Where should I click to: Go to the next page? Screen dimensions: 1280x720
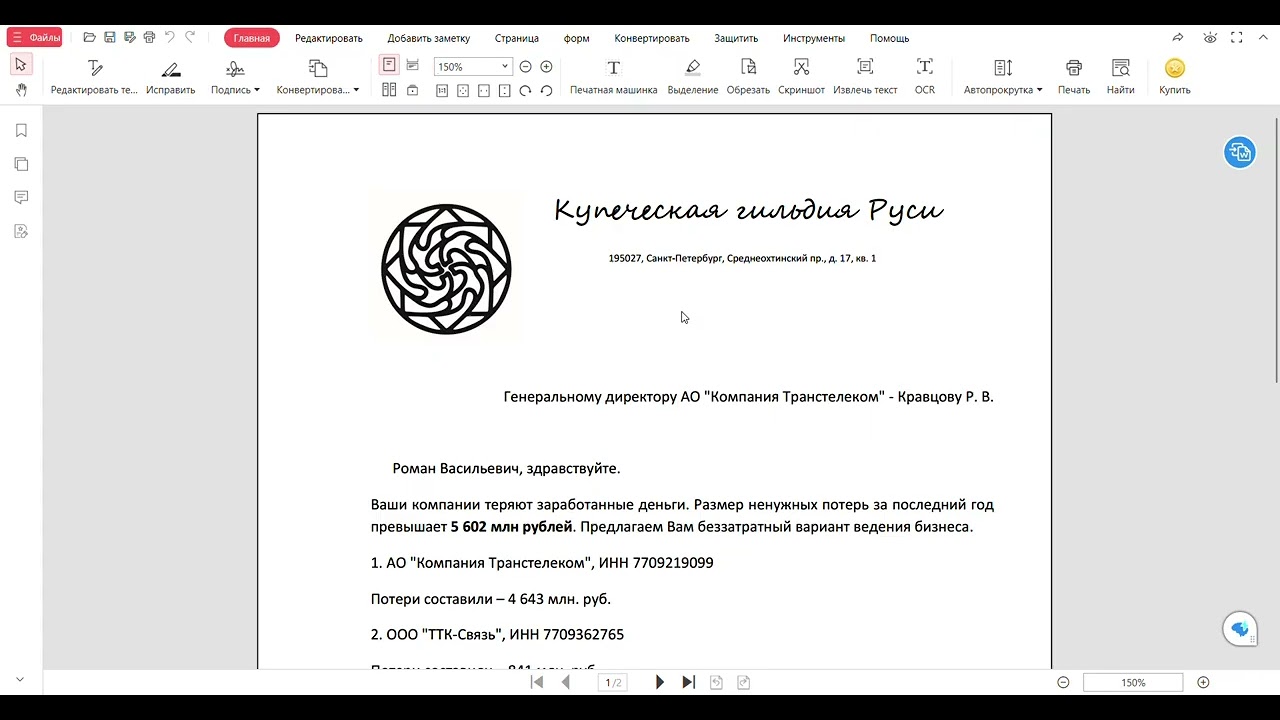659,682
